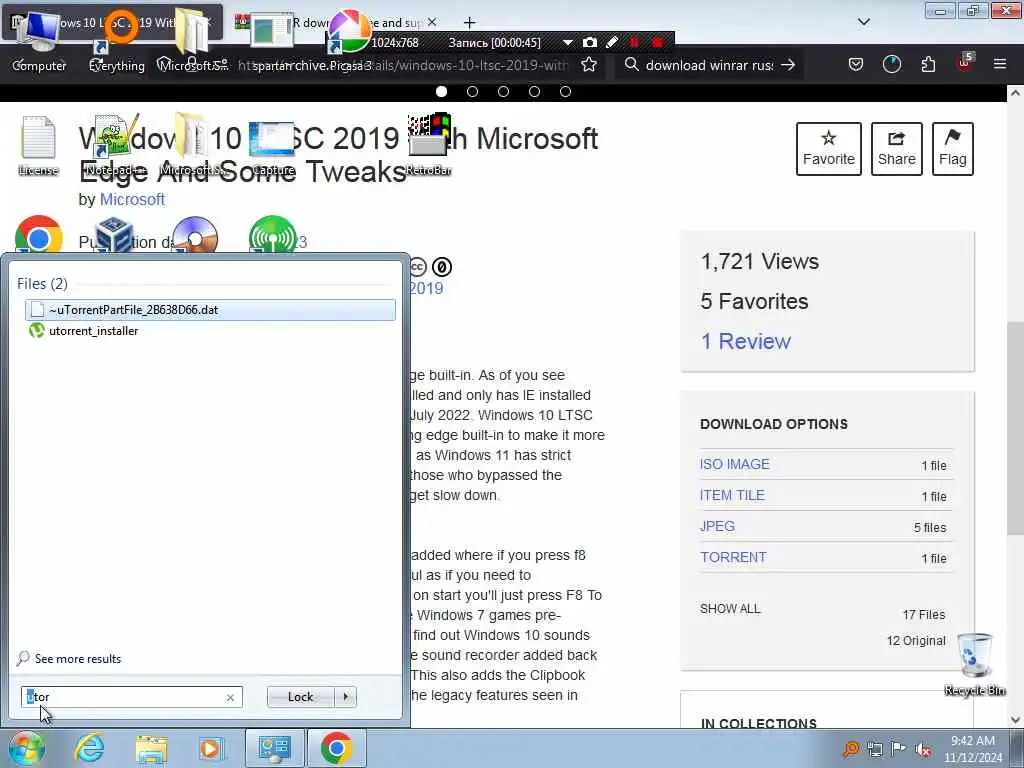
Task: Open the disc image desktop shortcut
Action: 195,235
